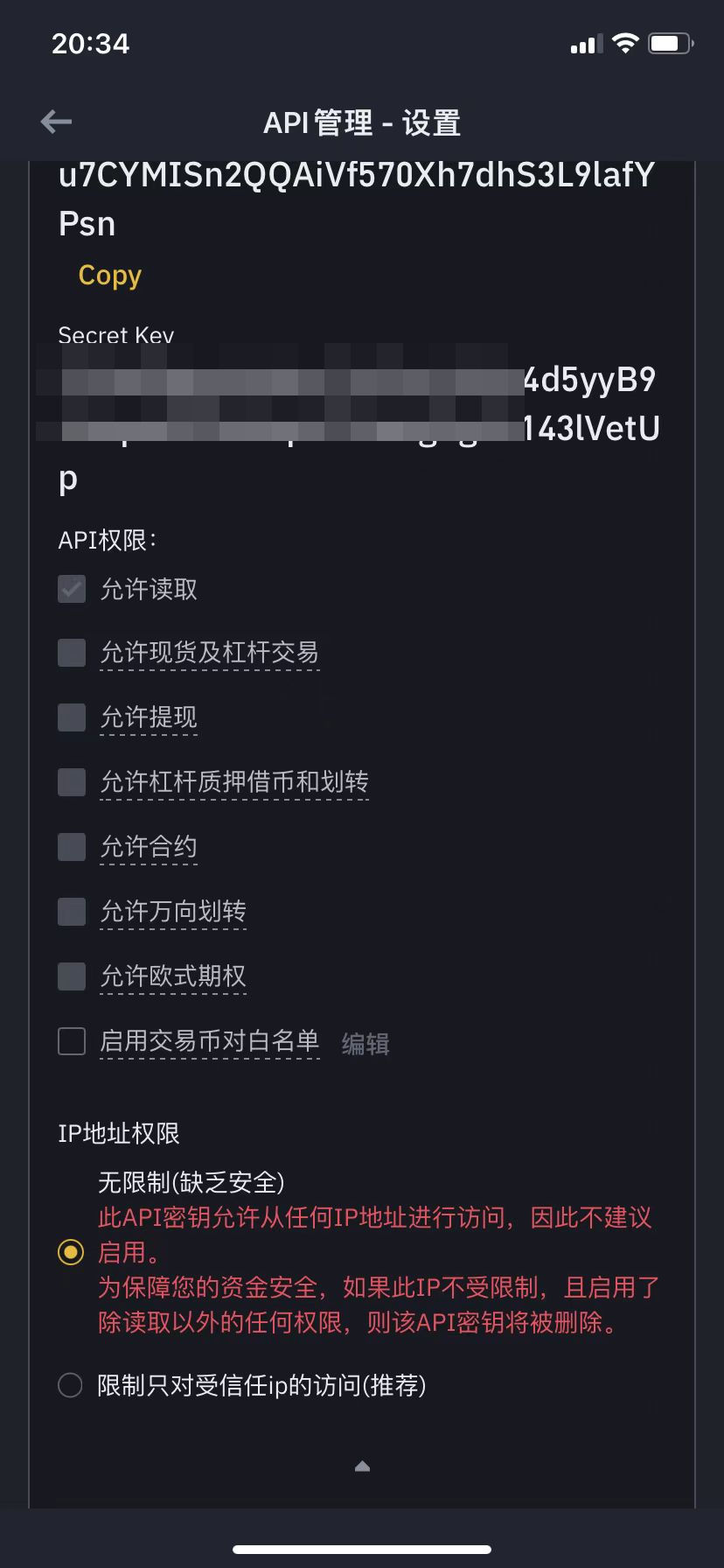
Task: Enable 允许欧式期权 checkbox
Action: click(72, 976)
